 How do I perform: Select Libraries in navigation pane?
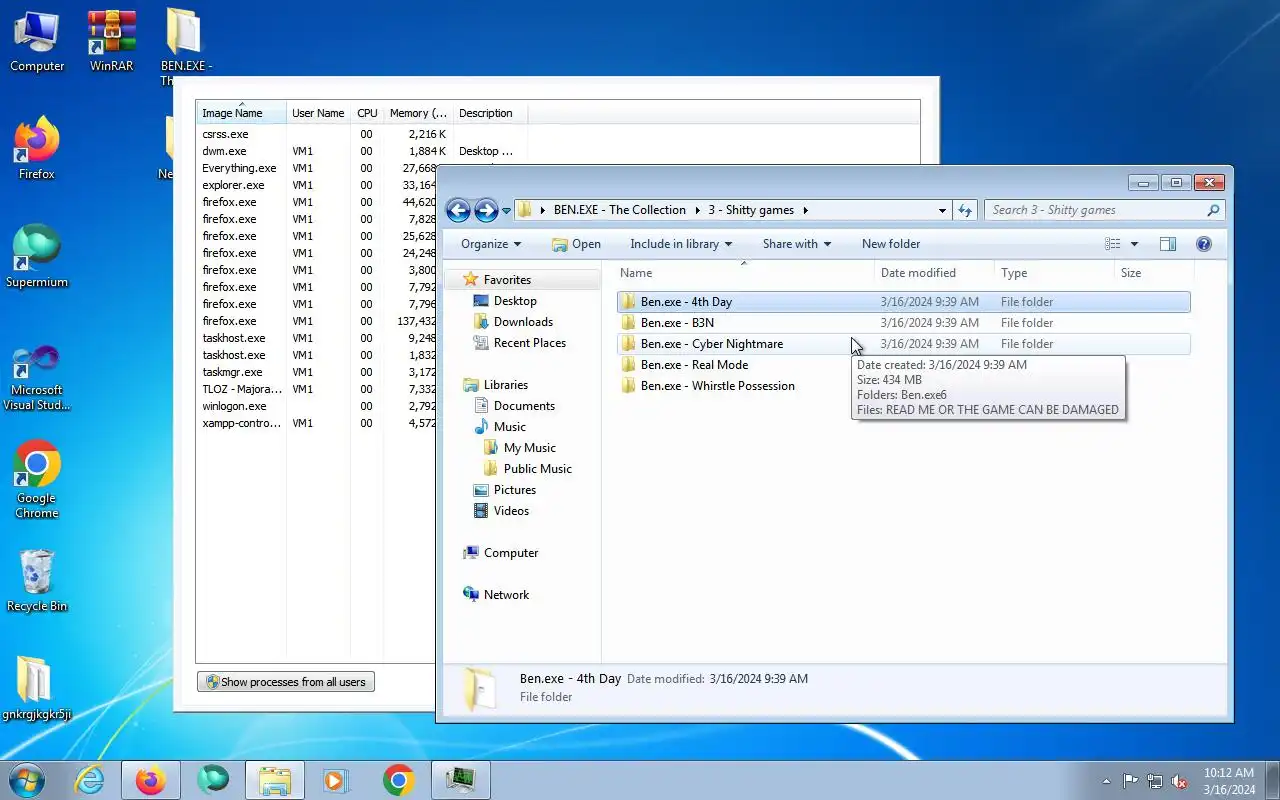505,385
